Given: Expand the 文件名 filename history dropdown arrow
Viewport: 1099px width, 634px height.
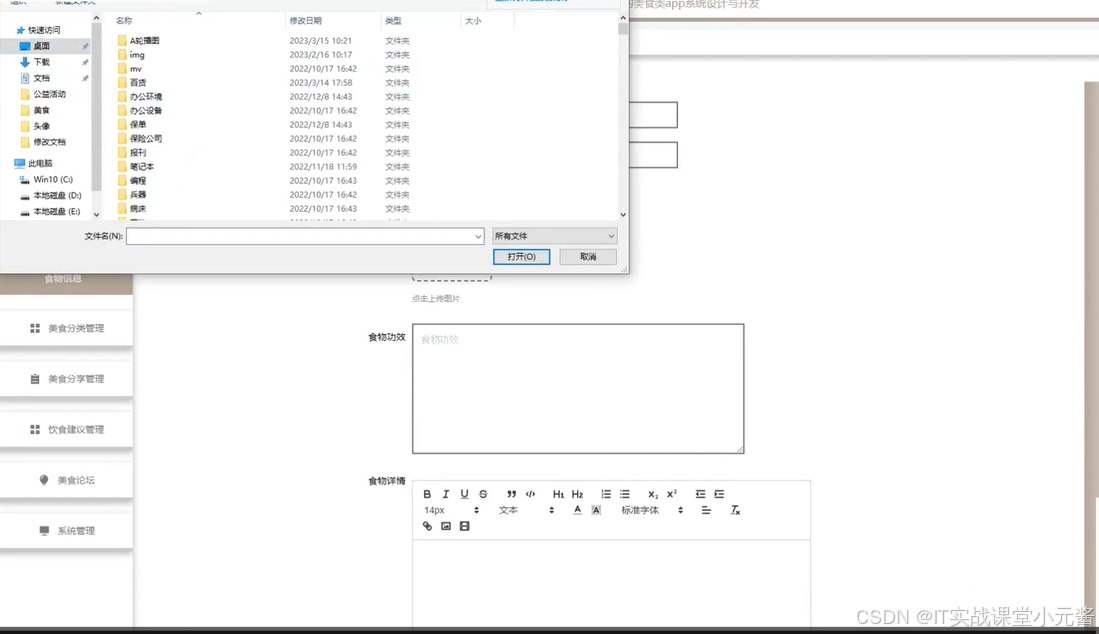Looking at the screenshot, I should tap(478, 237).
